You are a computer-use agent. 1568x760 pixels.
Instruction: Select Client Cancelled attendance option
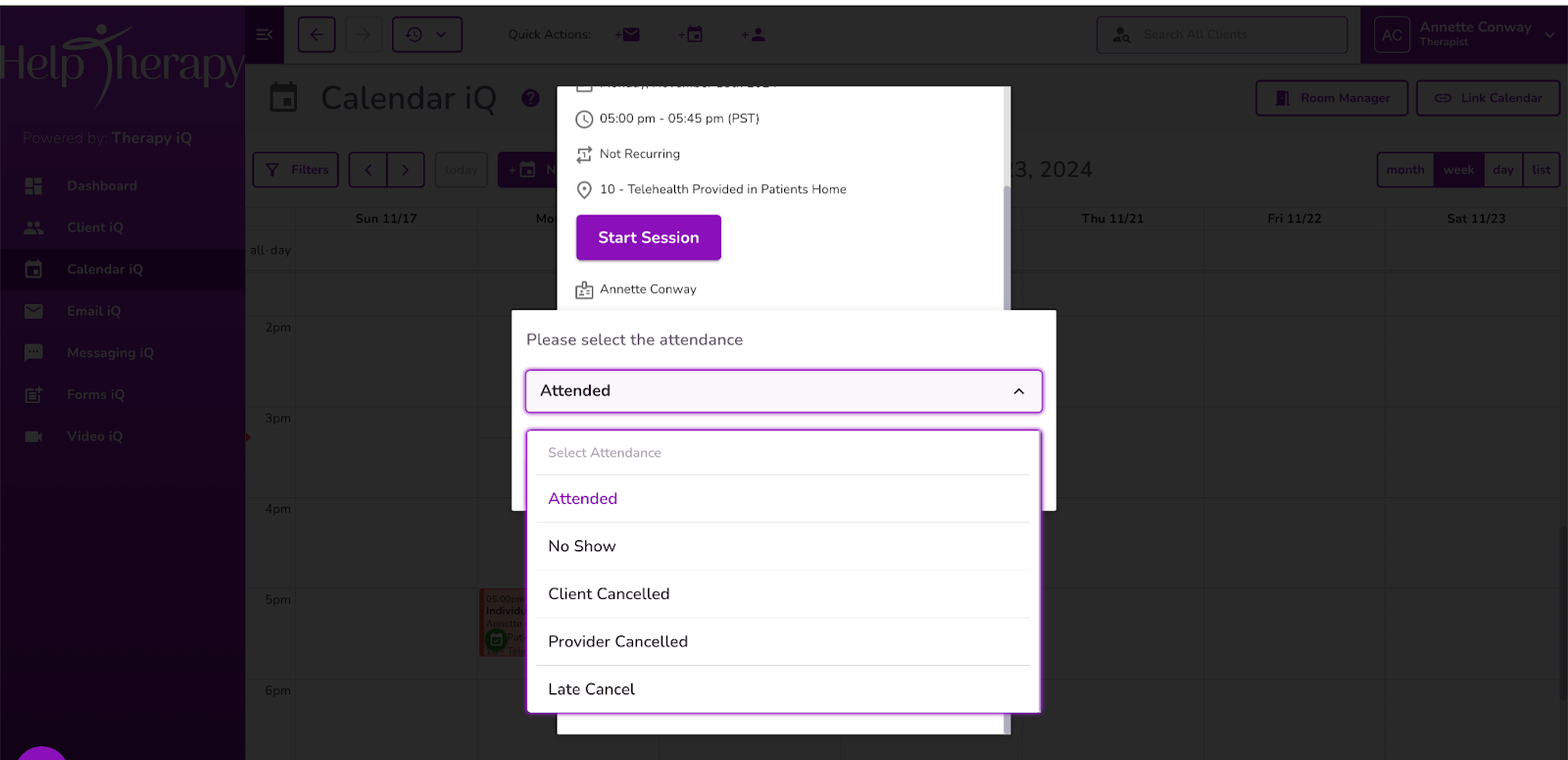tap(784, 594)
